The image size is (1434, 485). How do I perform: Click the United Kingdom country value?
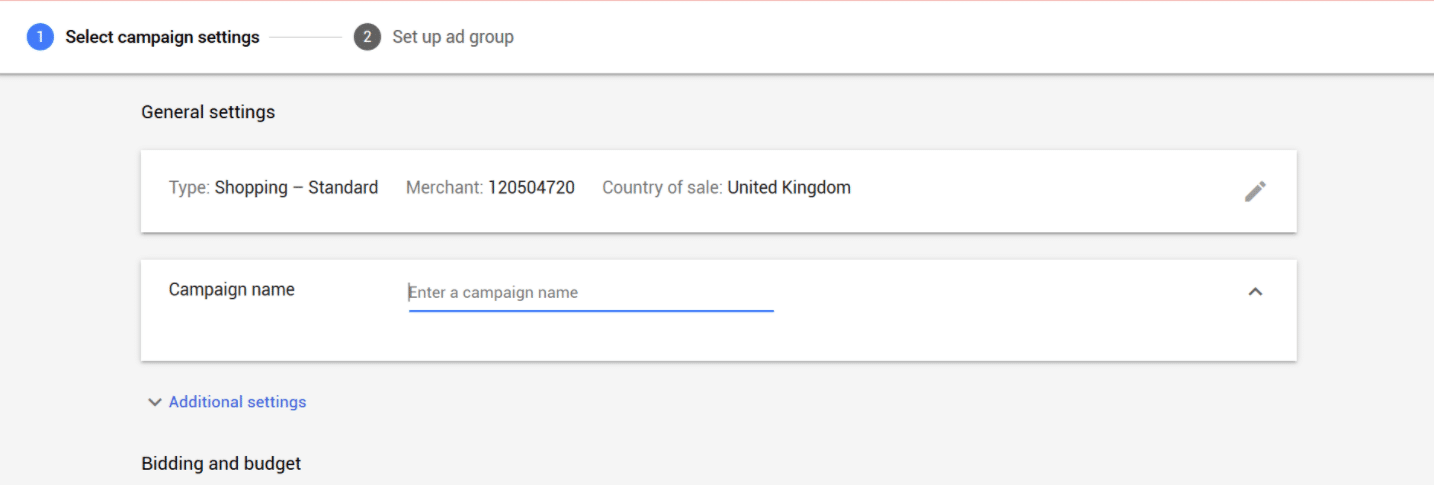(x=789, y=187)
